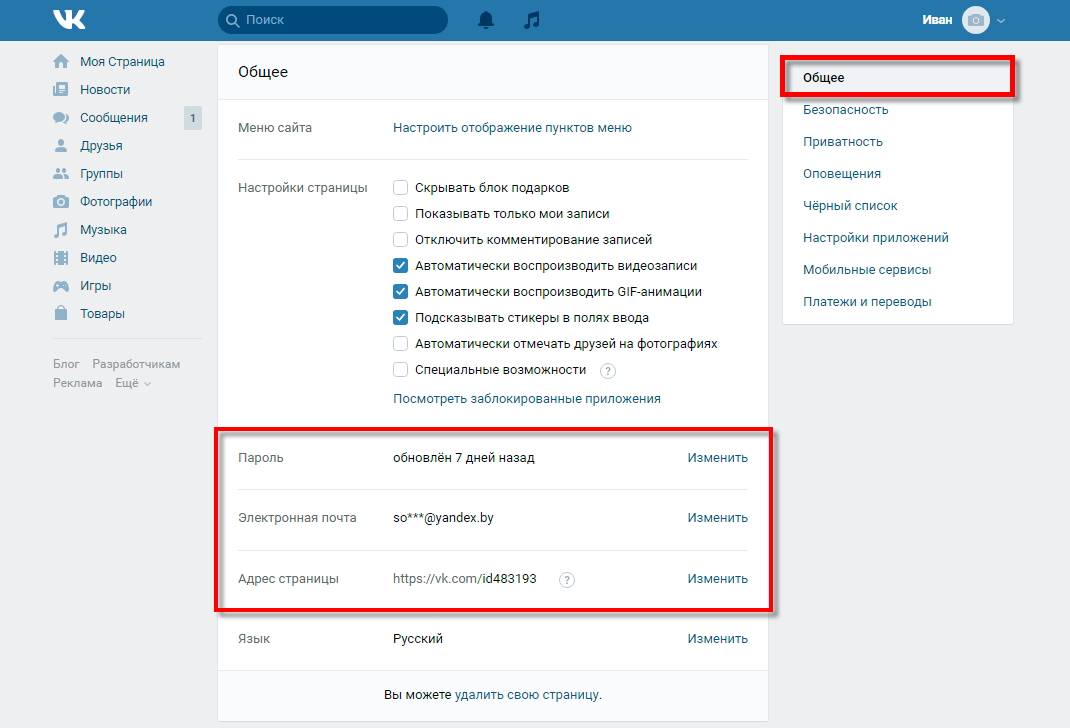This screenshot has height=728, width=1070.
Task: Open Моя Страница in sidebar
Action: coord(122,61)
